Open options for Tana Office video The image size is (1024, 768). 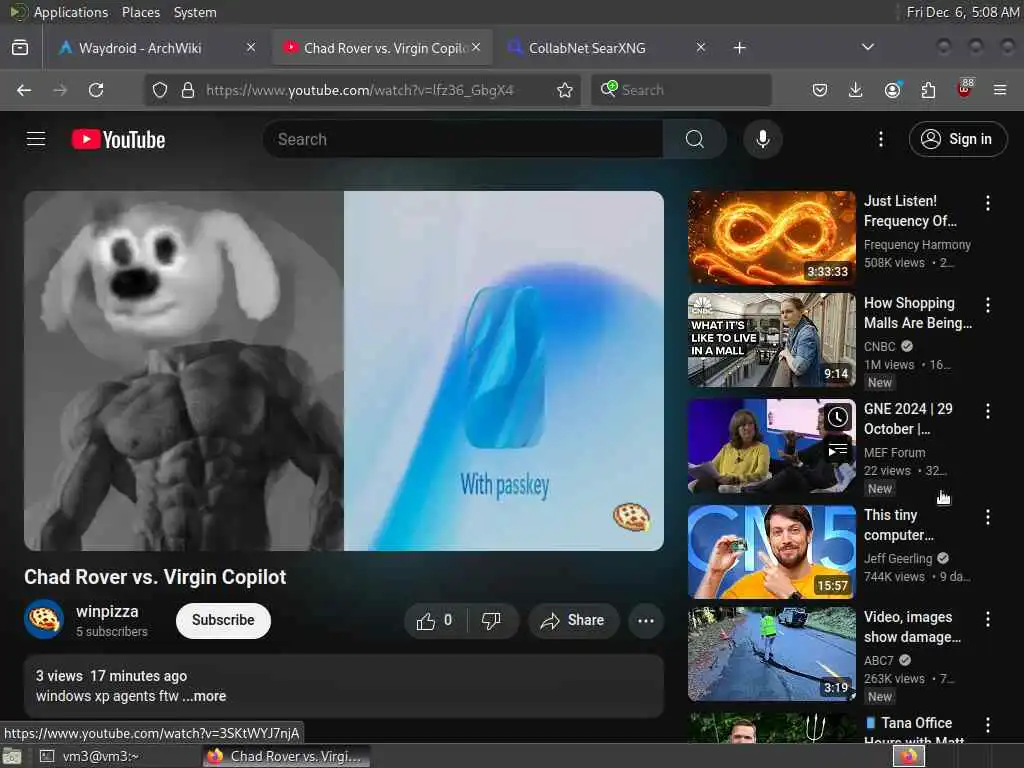click(987, 725)
